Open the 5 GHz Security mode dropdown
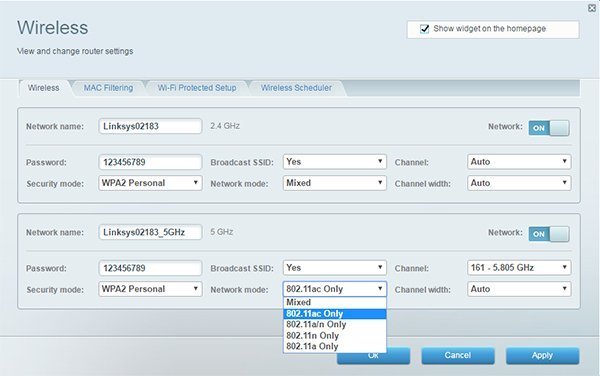600x376 pixels. 150,289
